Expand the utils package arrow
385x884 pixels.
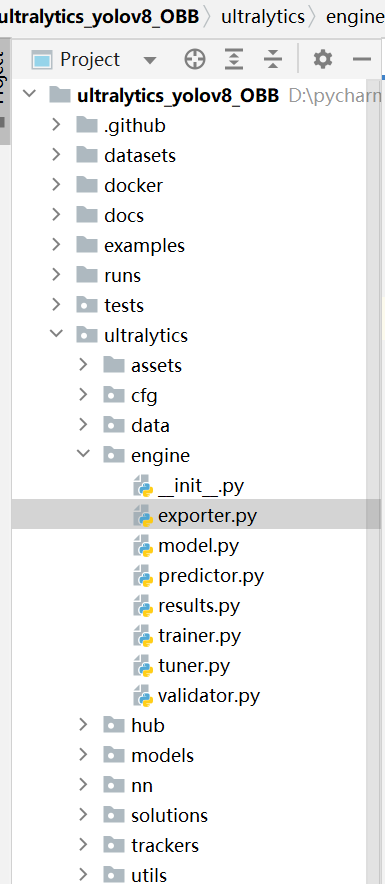coord(83,875)
